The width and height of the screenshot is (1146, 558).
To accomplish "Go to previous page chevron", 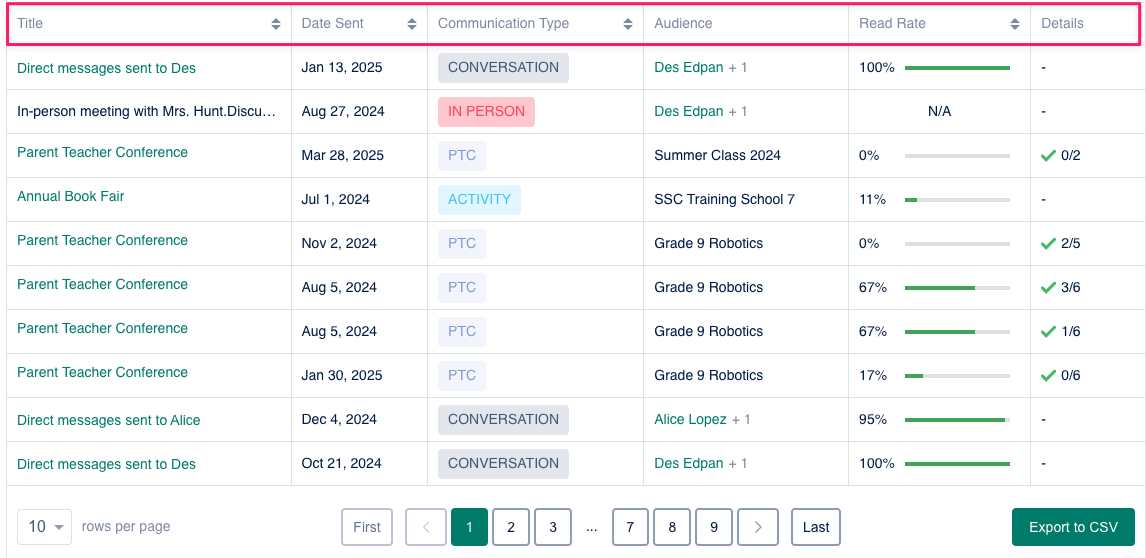I will 426,527.
